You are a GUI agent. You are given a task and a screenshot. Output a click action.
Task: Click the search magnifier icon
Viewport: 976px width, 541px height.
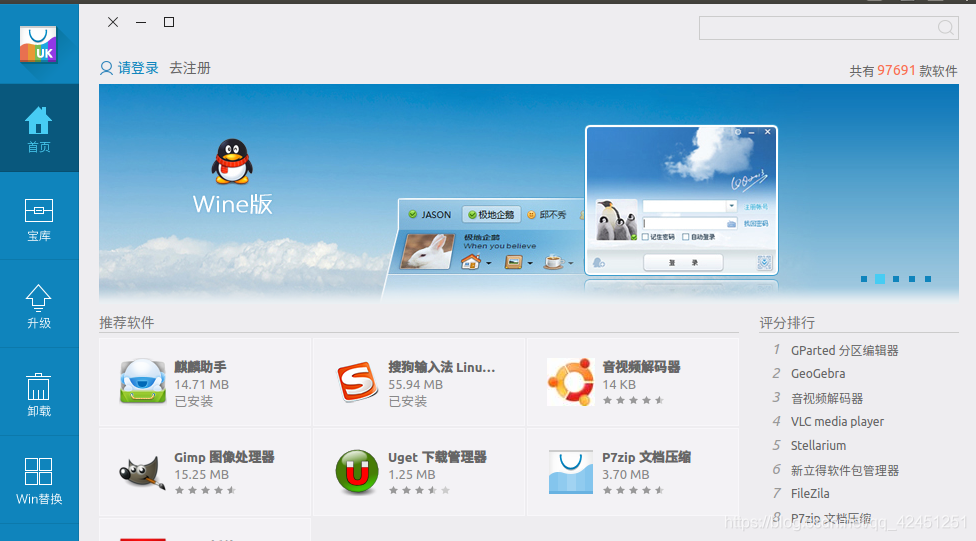click(945, 28)
